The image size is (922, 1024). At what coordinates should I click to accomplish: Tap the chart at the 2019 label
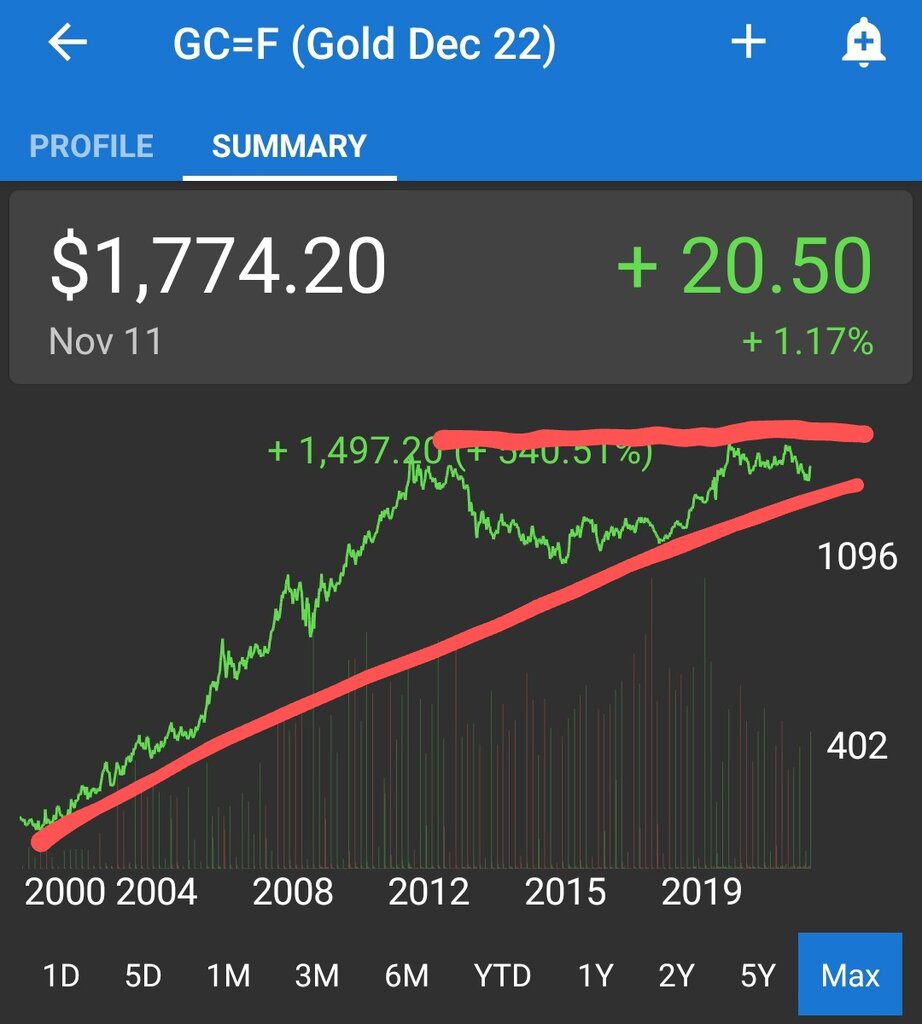click(701, 891)
